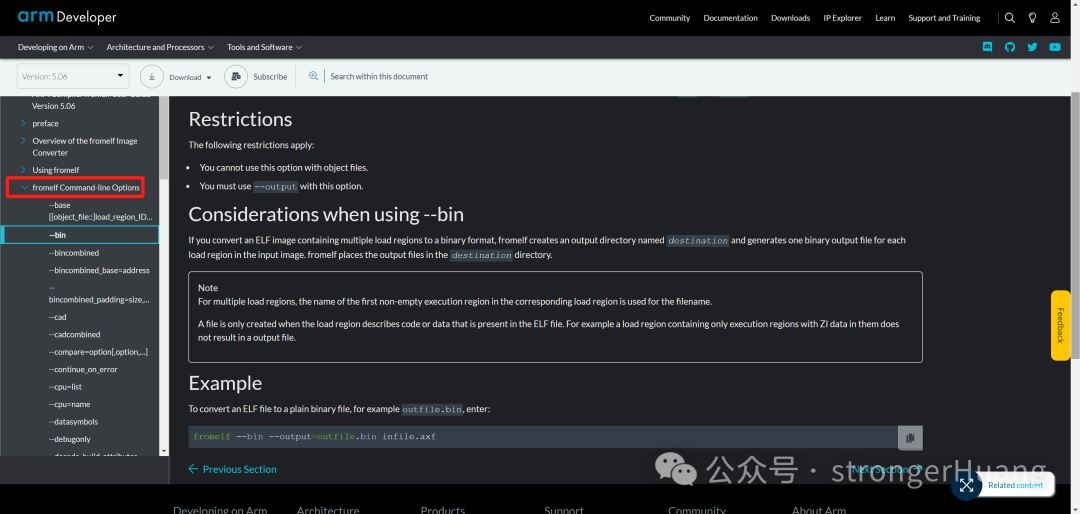Select the --cpu=list tree item
The width and height of the screenshot is (1080, 514).
[65, 387]
